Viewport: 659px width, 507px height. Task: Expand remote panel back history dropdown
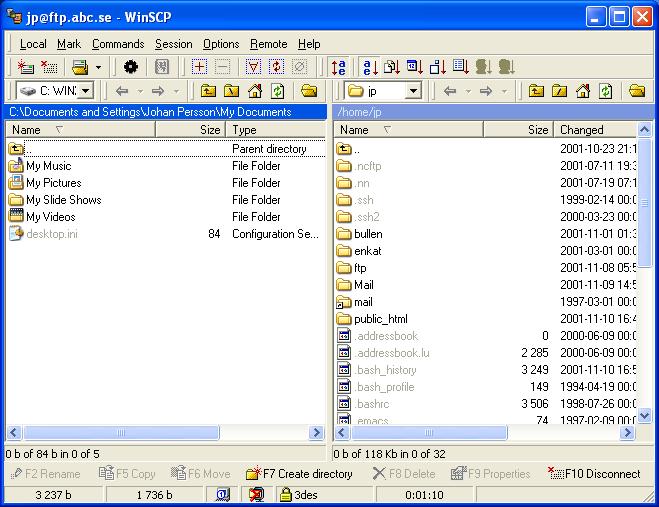click(468, 91)
